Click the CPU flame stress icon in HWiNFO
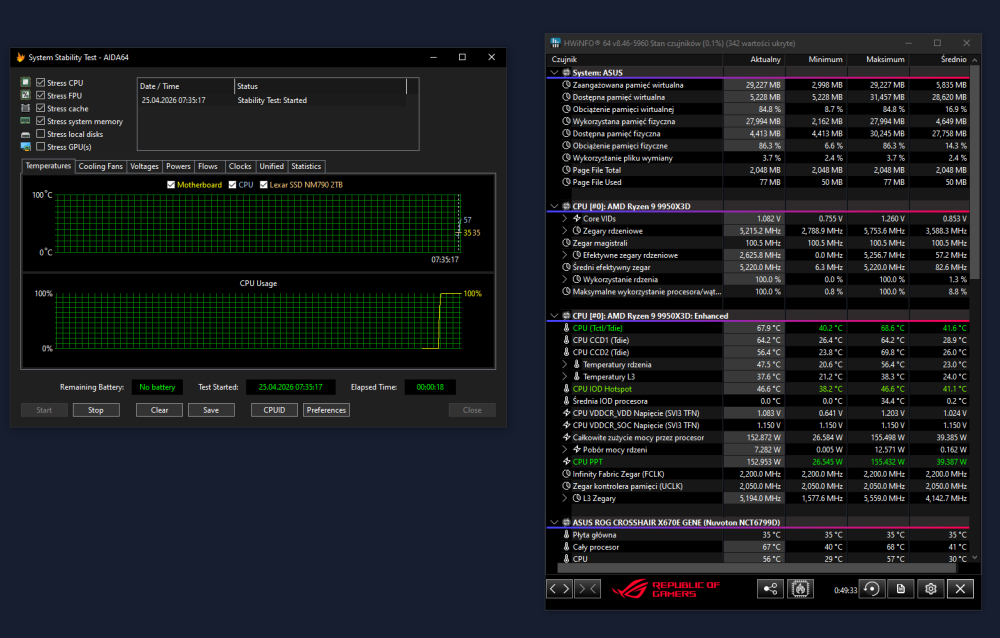1000x638 pixels. pos(800,589)
